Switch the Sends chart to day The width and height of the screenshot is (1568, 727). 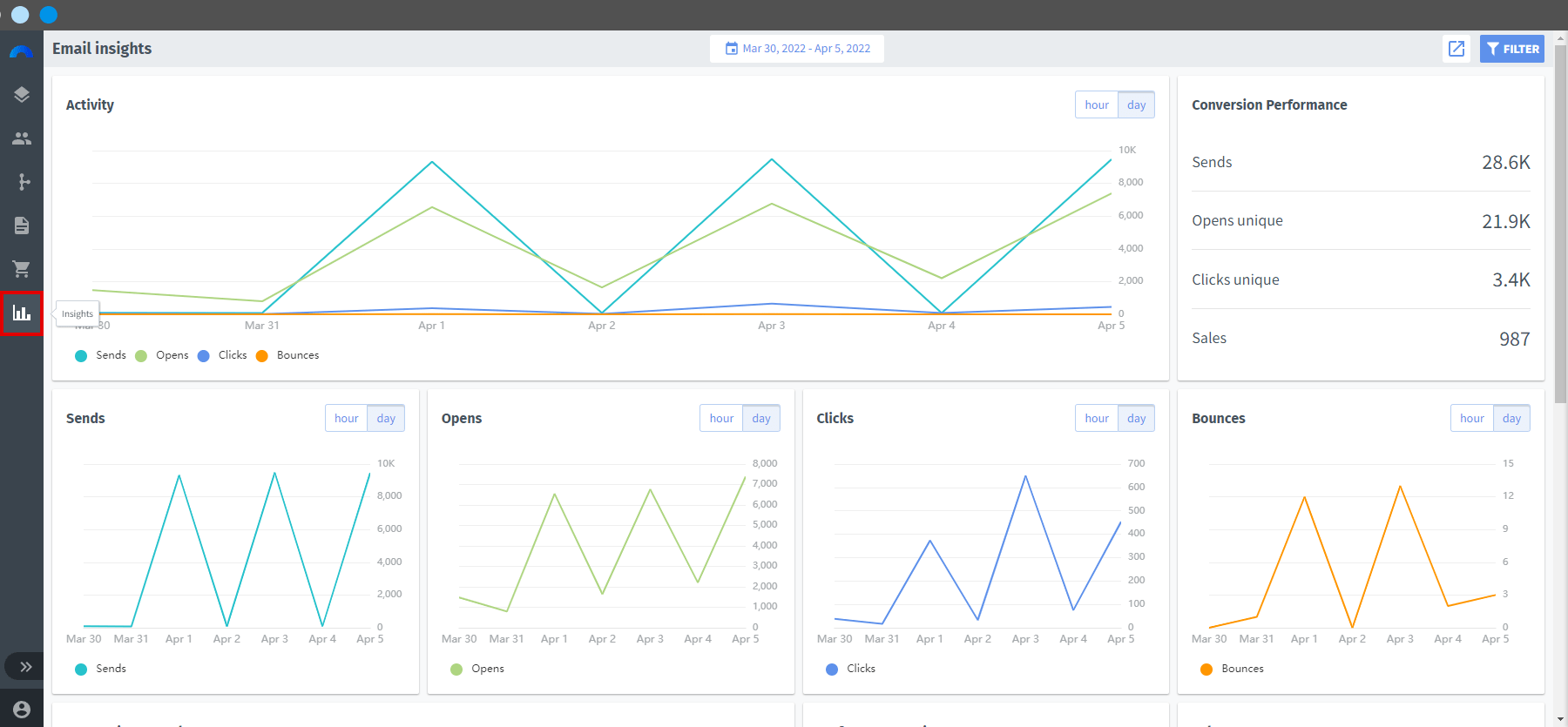[386, 418]
